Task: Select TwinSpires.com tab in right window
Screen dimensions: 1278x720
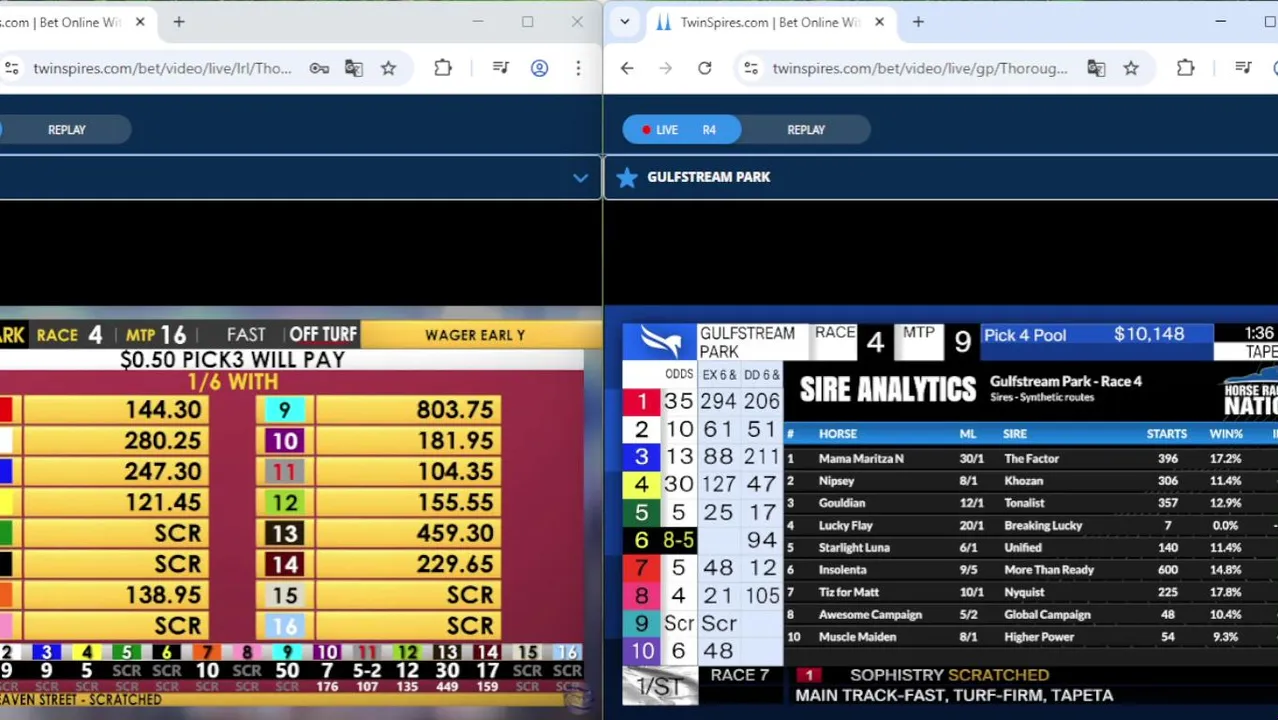Action: tap(770, 22)
